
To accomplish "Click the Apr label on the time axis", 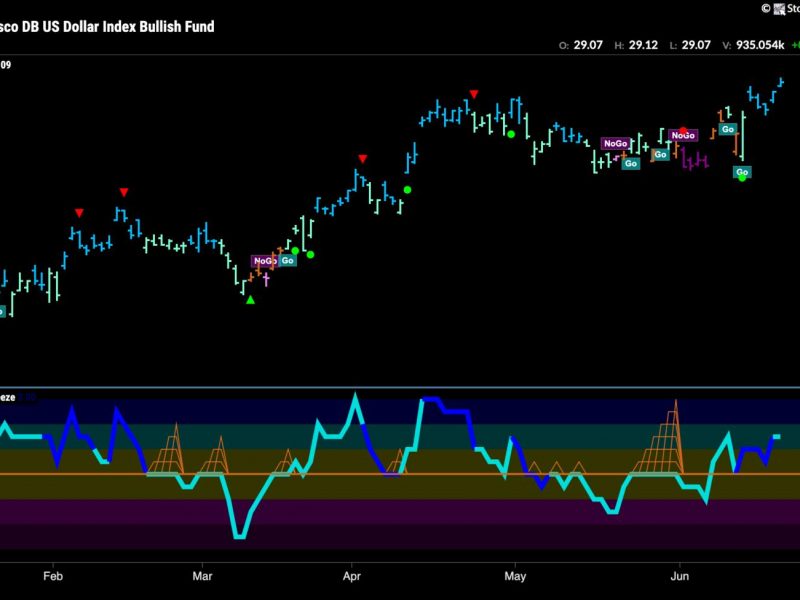I will coord(352,576).
